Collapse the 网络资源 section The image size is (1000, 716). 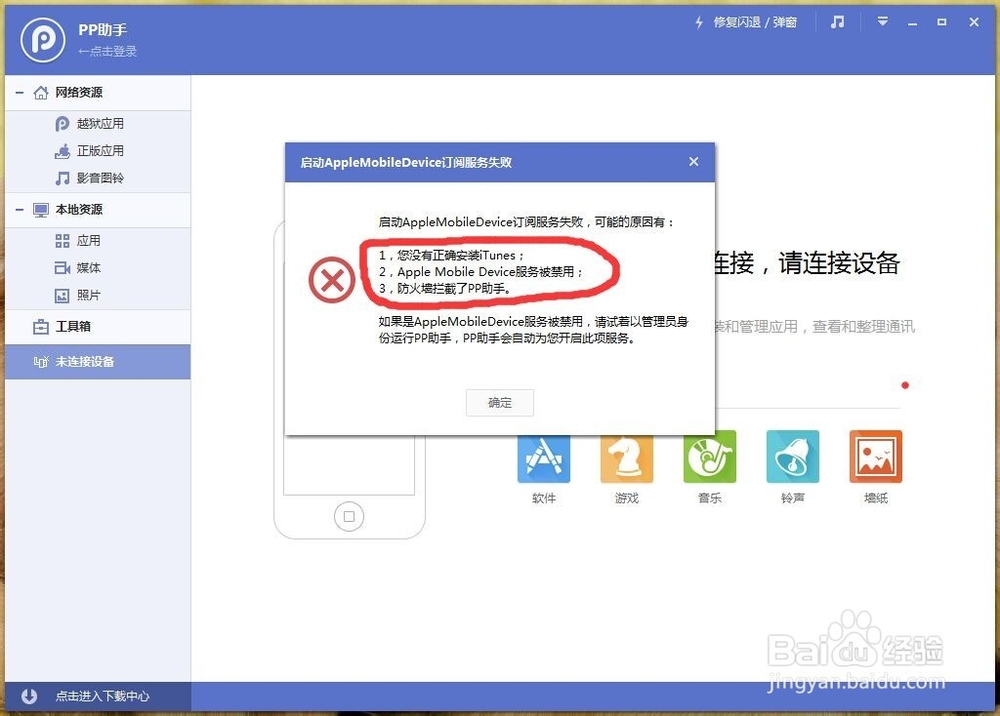(20, 92)
